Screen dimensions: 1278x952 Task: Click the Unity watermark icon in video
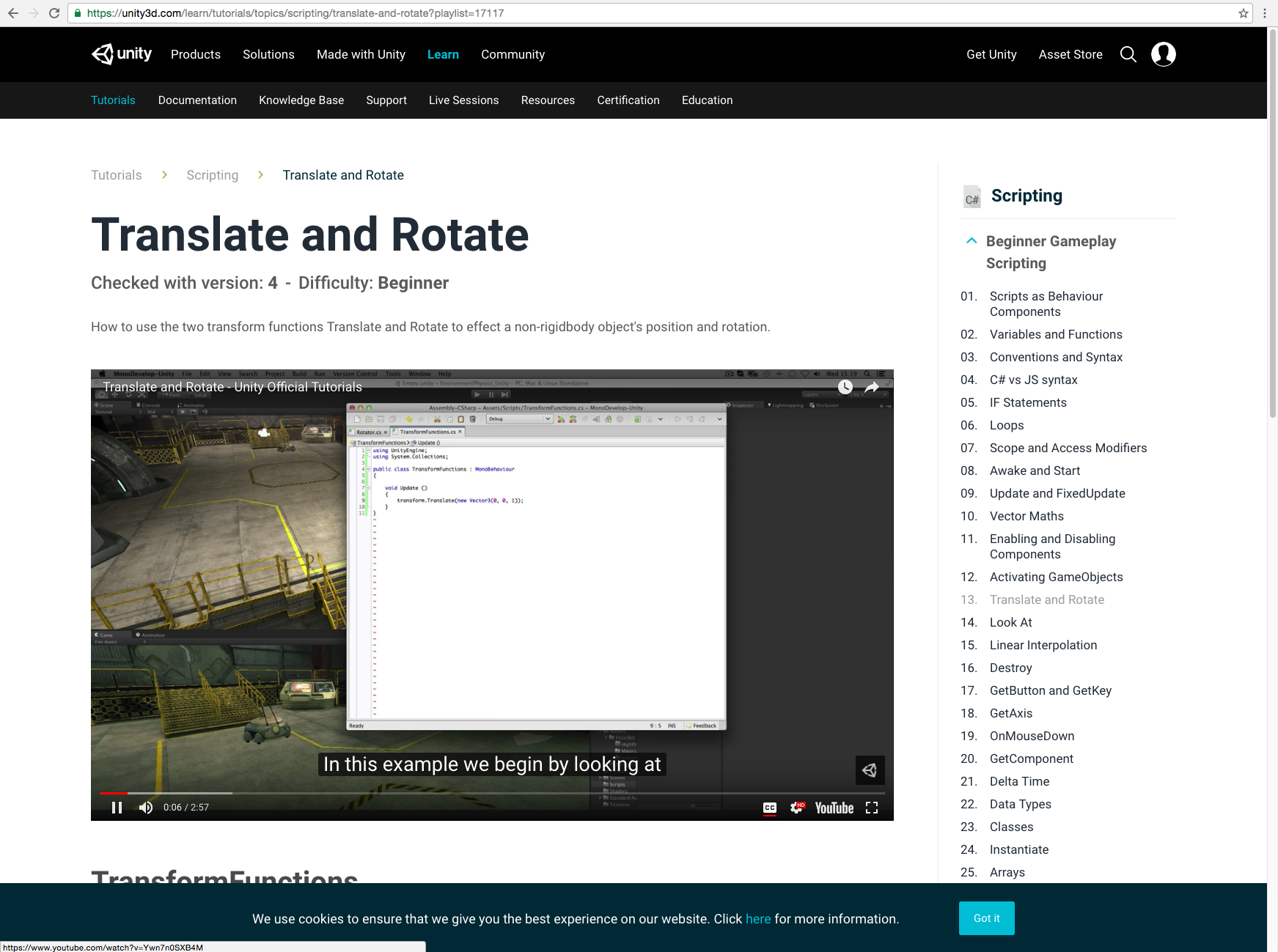(x=870, y=770)
